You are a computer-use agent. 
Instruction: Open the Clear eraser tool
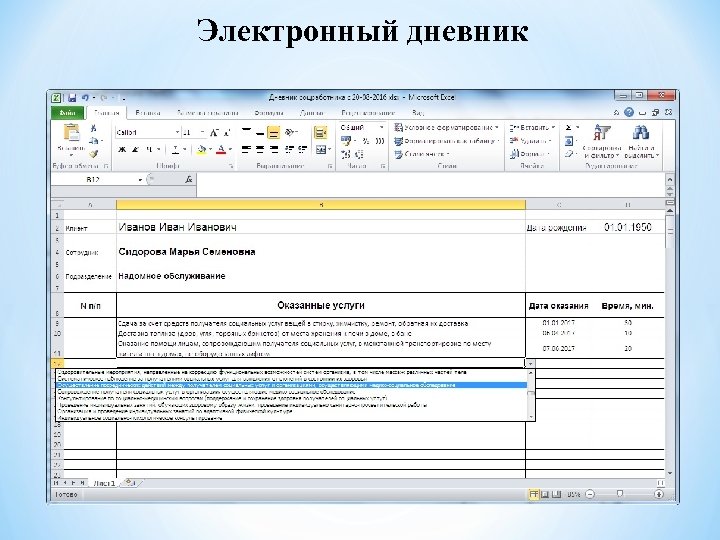(x=568, y=154)
